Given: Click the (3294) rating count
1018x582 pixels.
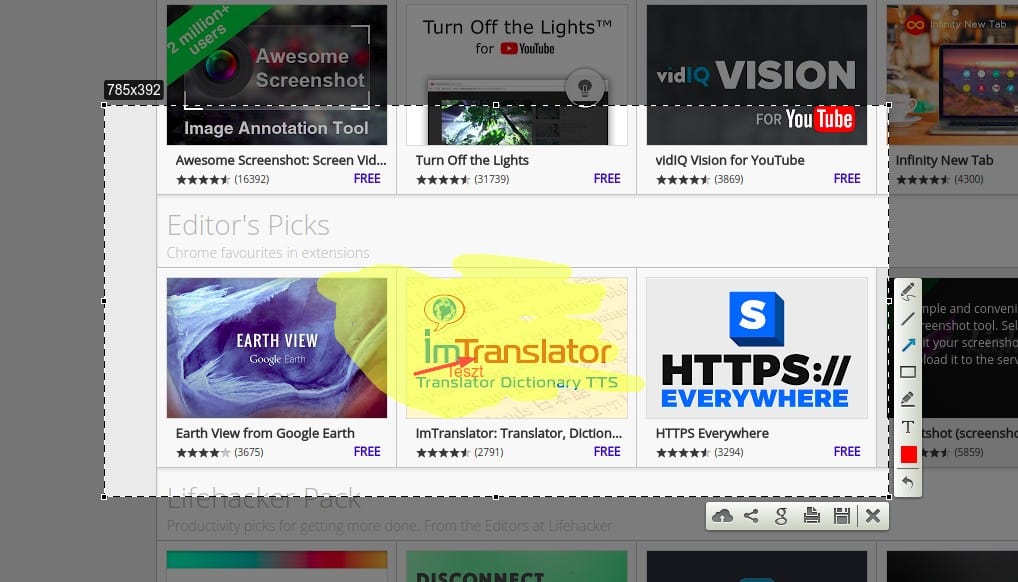Looking at the screenshot, I should pos(729,452).
